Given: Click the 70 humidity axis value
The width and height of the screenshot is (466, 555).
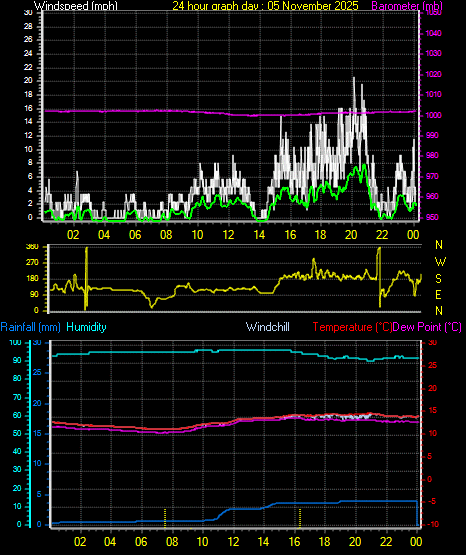Looking at the screenshot, I should [17, 397].
